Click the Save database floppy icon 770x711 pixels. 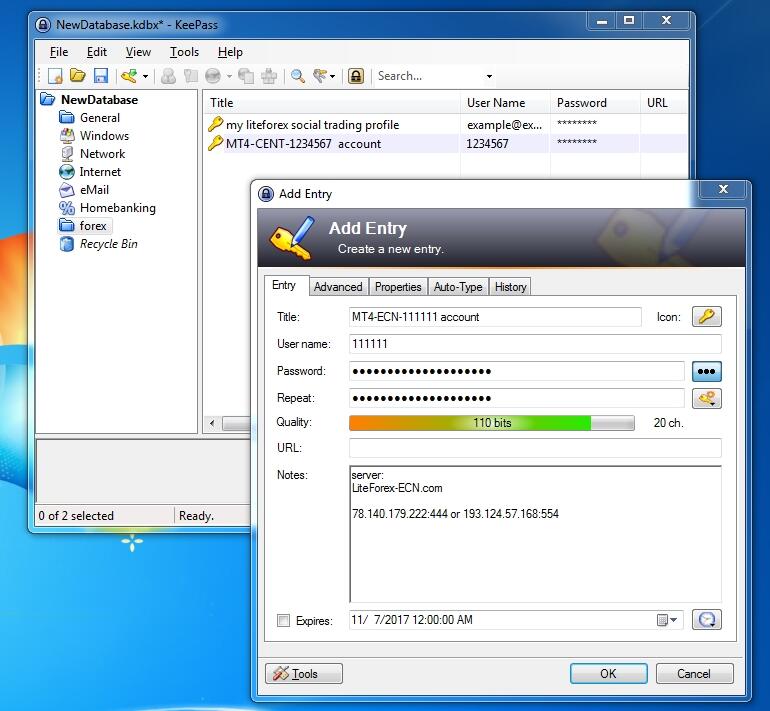pyautogui.click(x=101, y=76)
